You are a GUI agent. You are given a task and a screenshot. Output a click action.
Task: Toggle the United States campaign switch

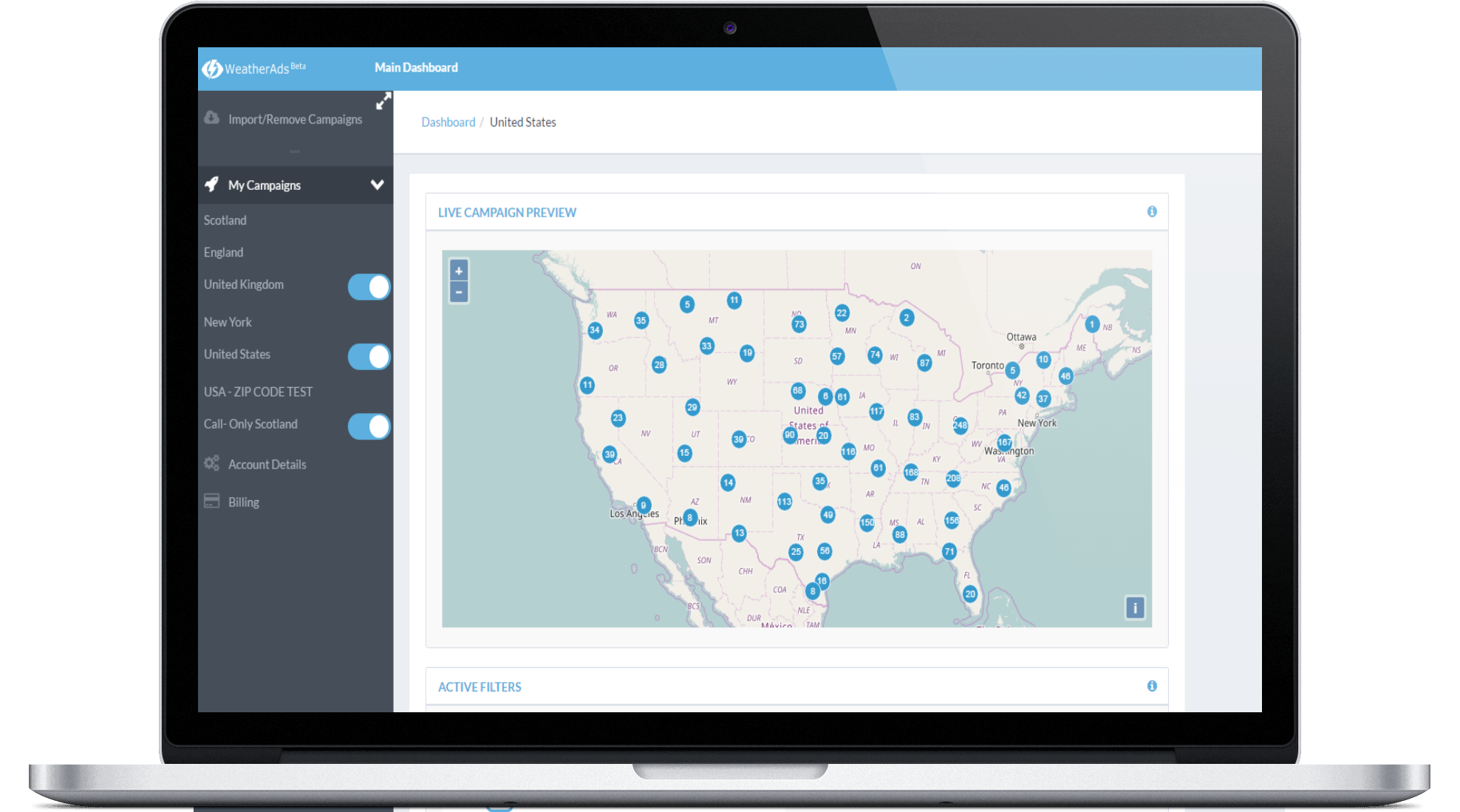coord(369,357)
